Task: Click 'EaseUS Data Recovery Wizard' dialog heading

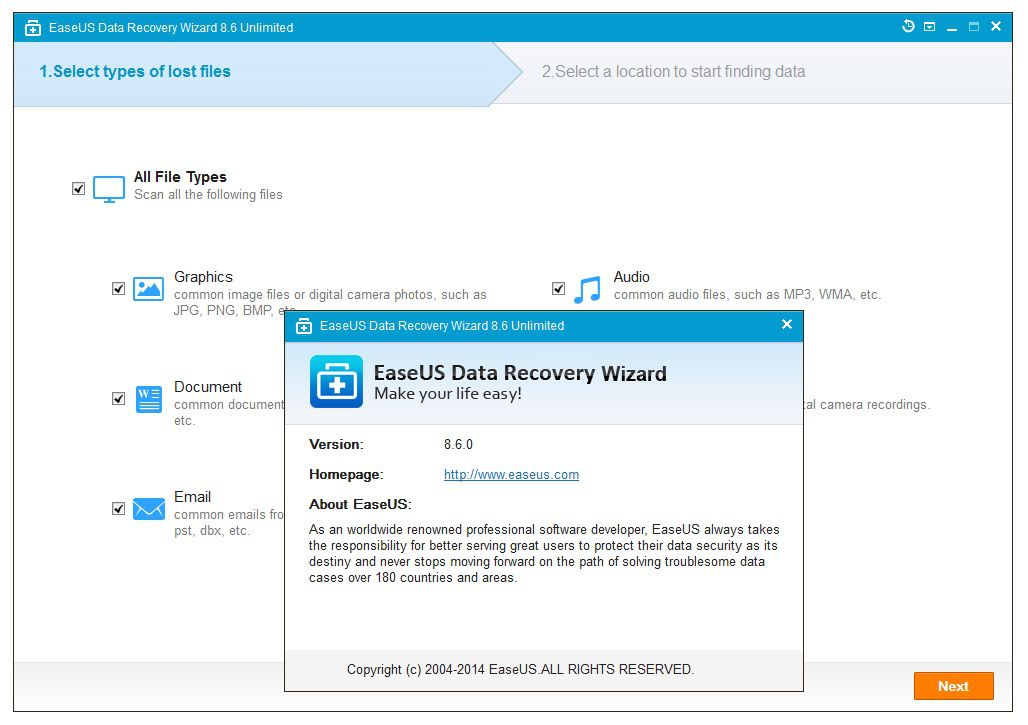Action: pos(520,372)
